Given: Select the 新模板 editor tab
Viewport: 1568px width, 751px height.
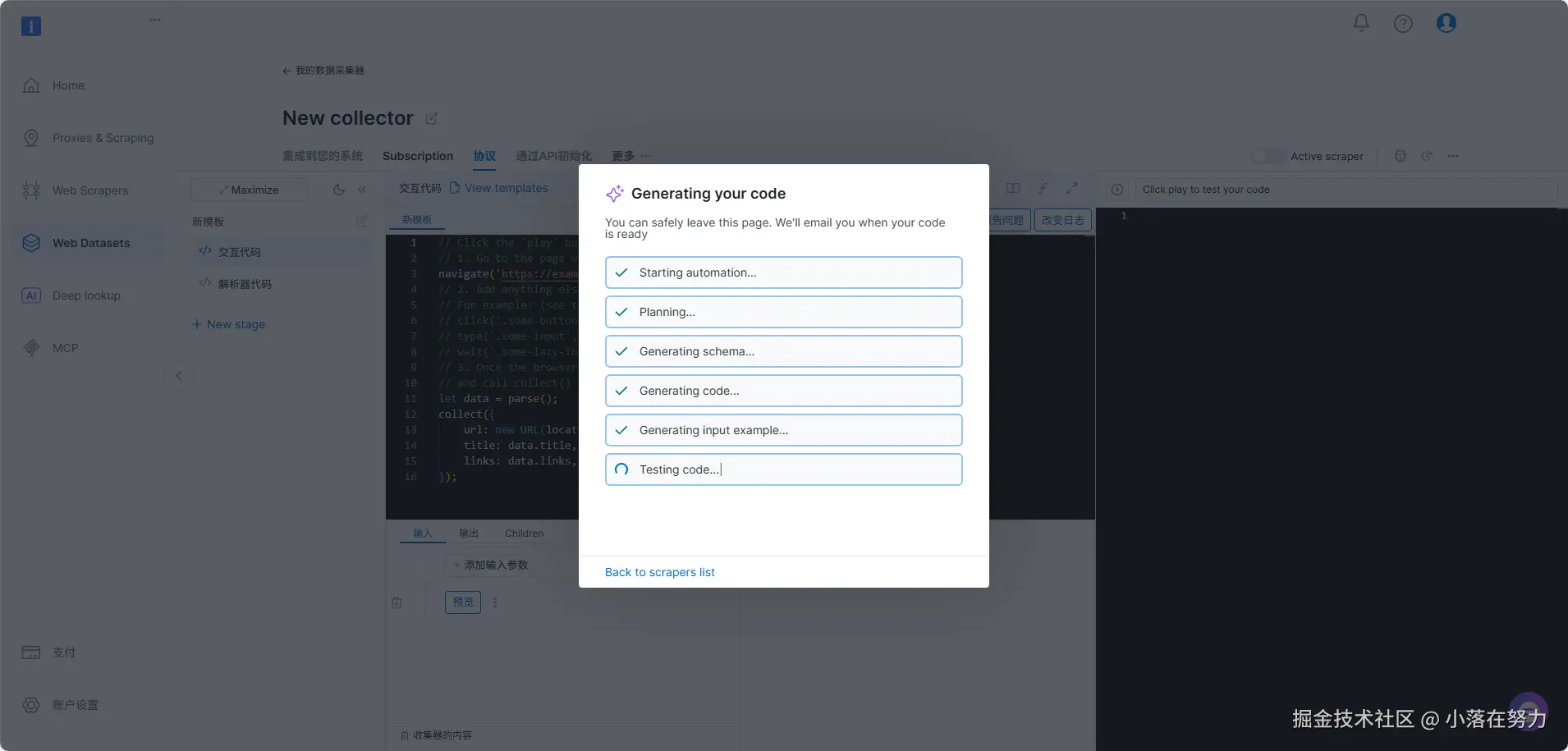Looking at the screenshot, I should point(417,220).
